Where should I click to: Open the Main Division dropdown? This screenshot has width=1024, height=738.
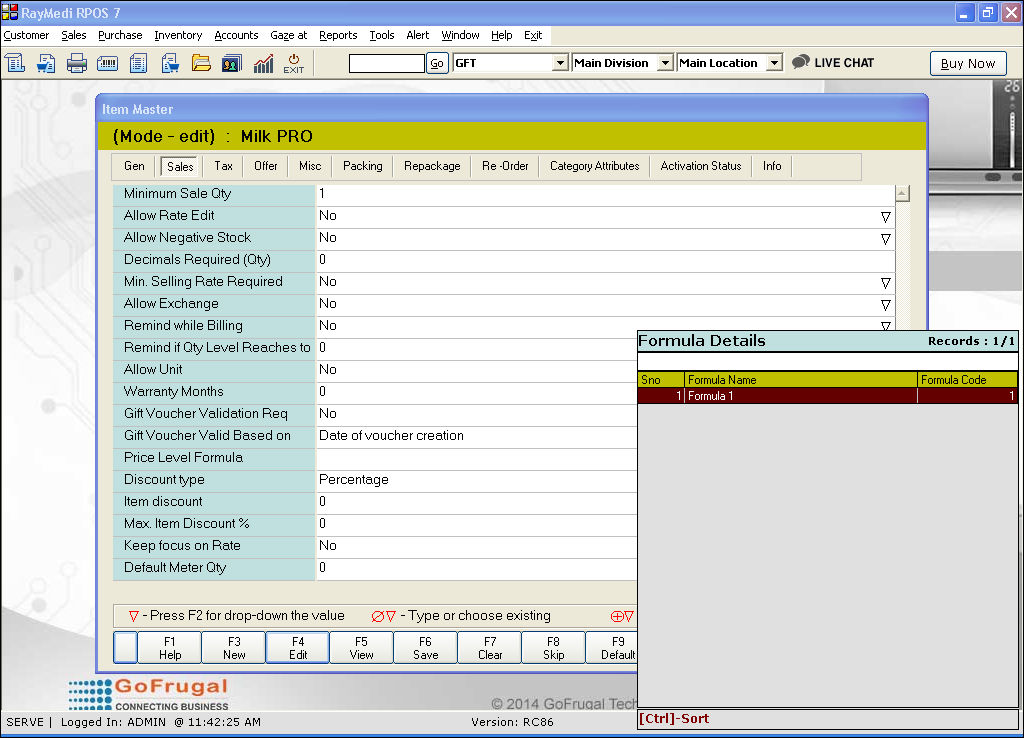click(665, 63)
